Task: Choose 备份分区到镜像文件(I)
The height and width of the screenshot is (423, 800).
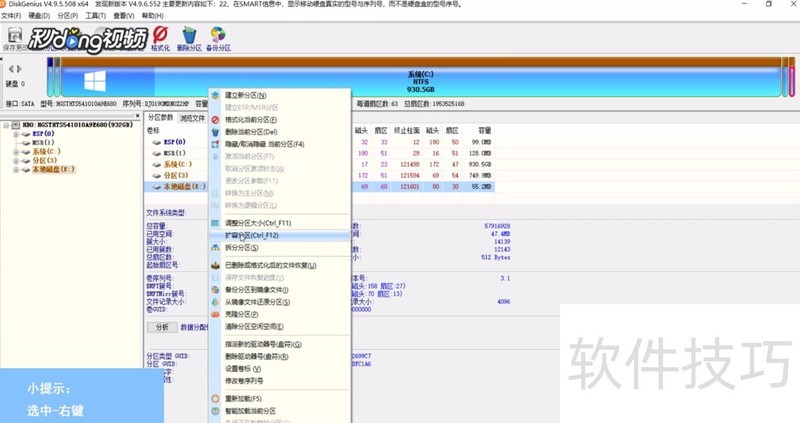Action: 280,290
